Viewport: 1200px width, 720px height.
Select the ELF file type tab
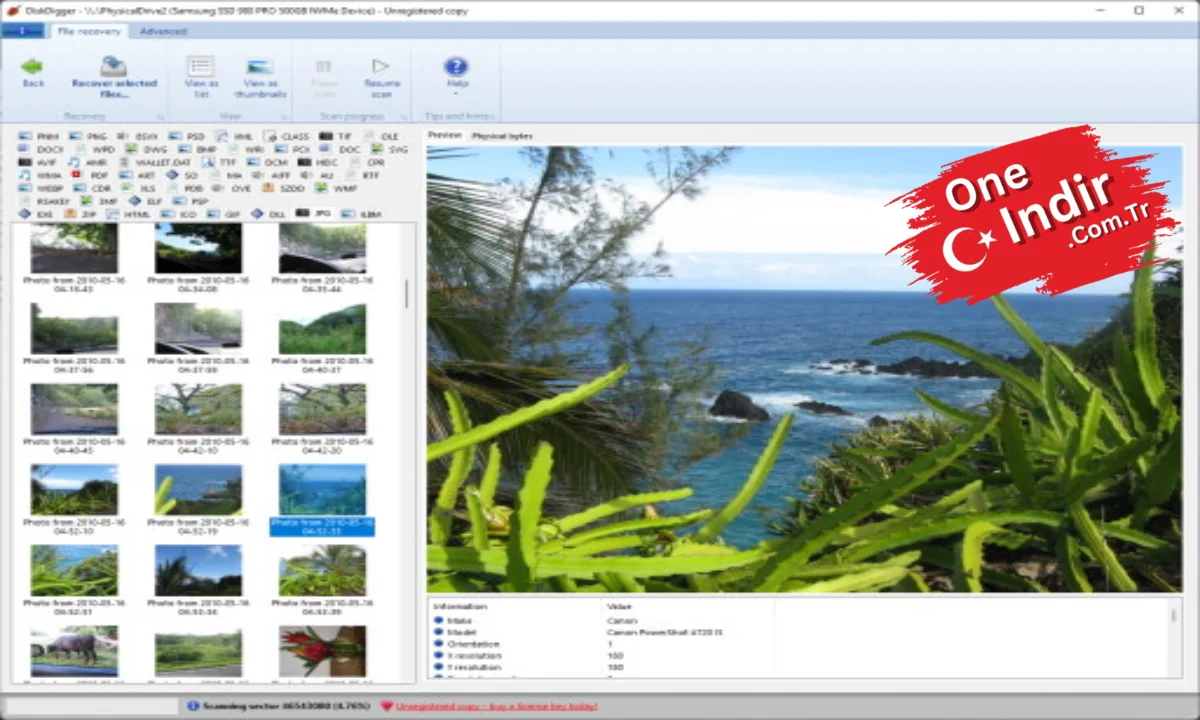tap(145, 201)
